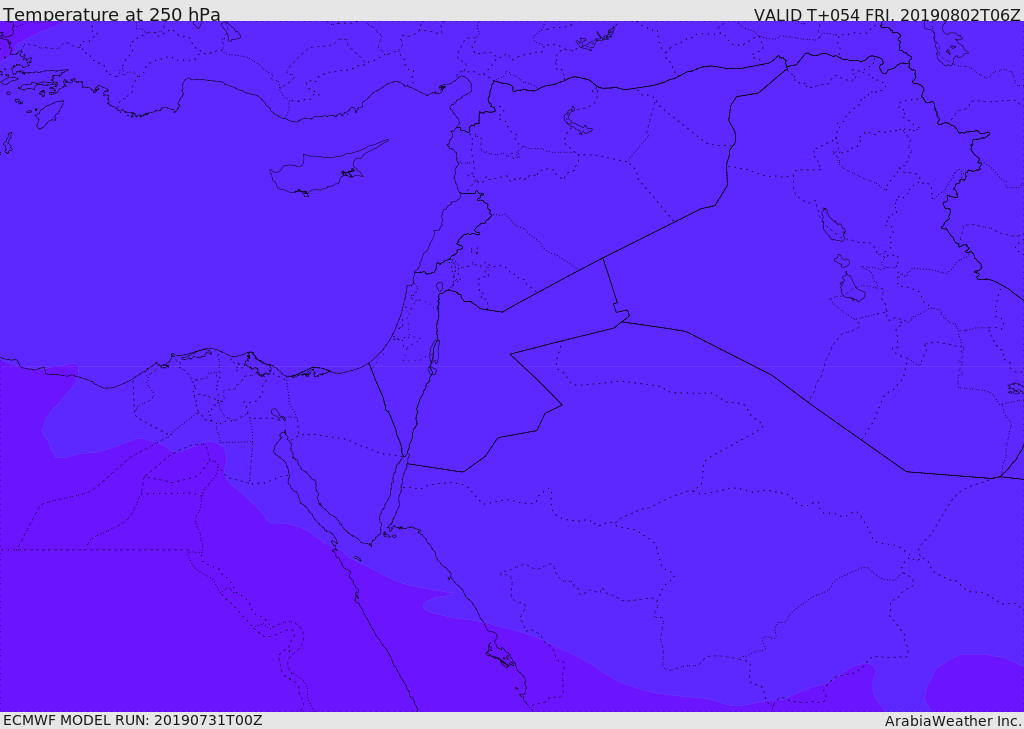The height and width of the screenshot is (729, 1024).
Task: Click the lighter blue-violet area over Iraq
Action: [x=849, y=261]
